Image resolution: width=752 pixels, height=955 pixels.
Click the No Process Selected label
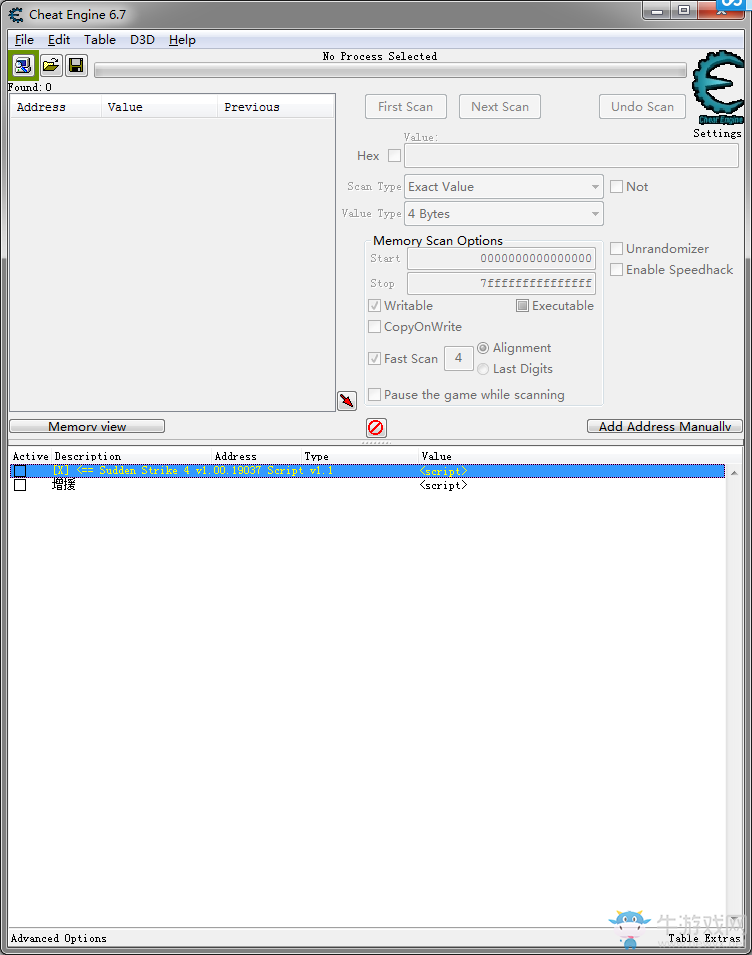(380, 56)
